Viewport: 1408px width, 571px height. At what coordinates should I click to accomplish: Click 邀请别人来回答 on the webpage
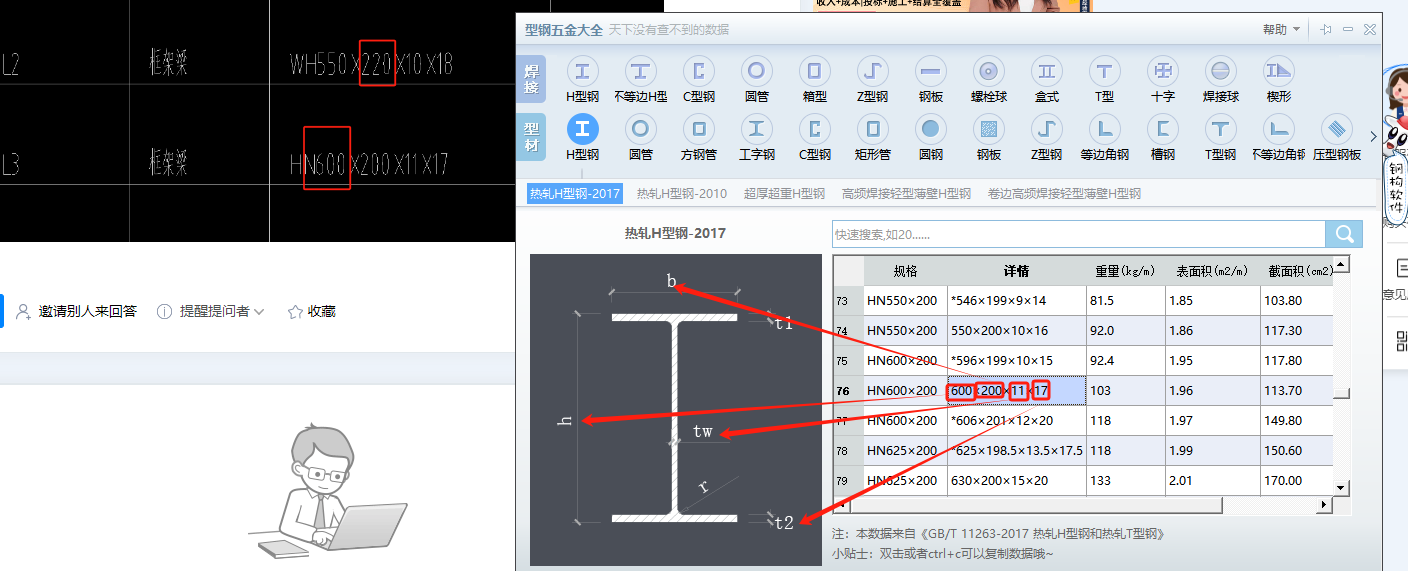[77, 312]
